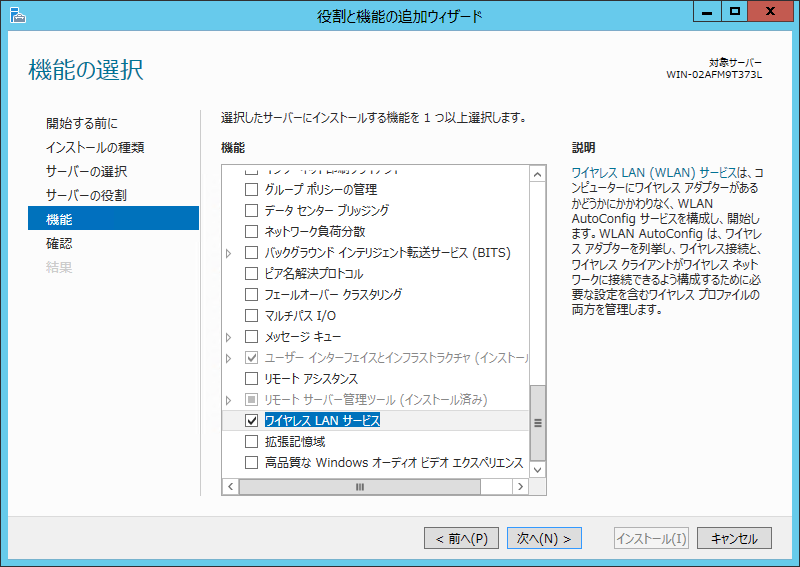
Task: Expand ユーザー インターフェイスとインフラストラクチャ node
Action: 229,358
